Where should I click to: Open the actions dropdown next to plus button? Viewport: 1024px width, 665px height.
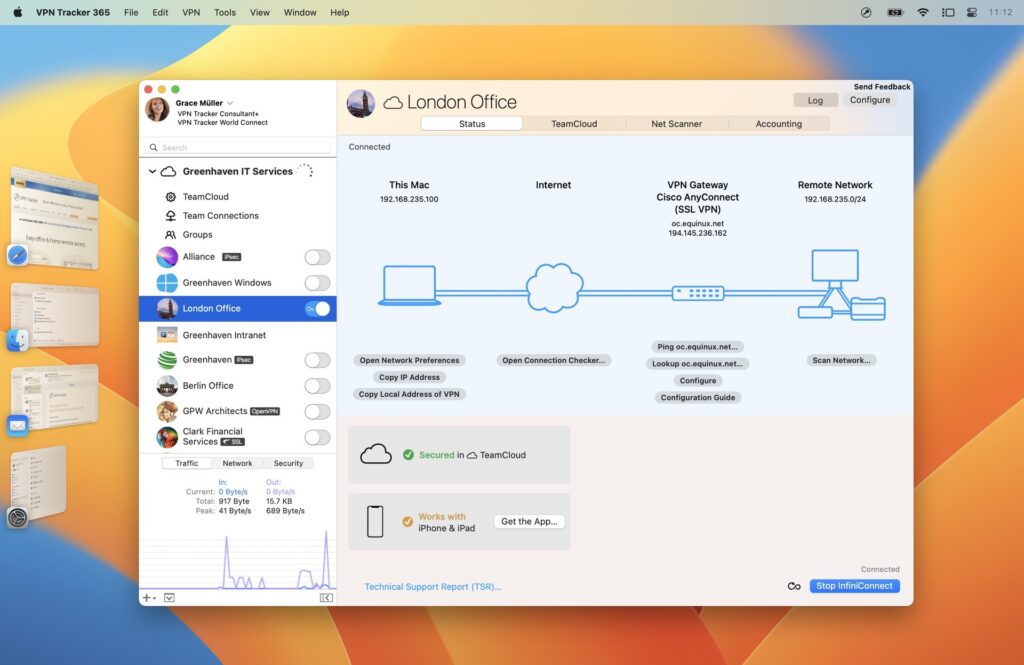click(169, 598)
